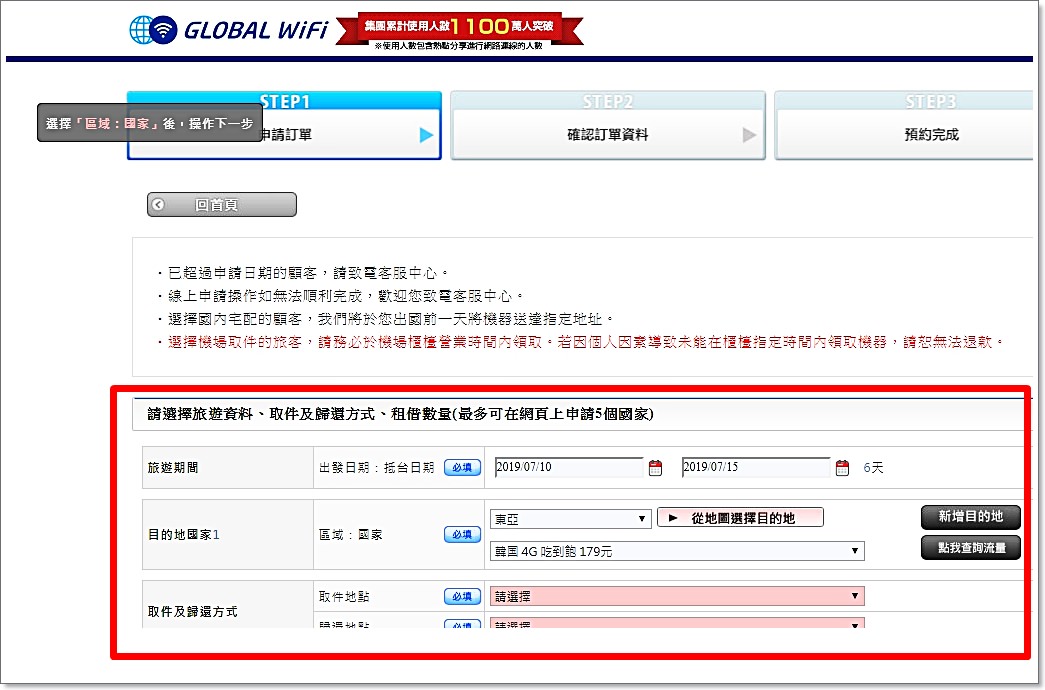The height and width of the screenshot is (690, 1045).
Task: Click the 目的地國家1 label
Action: [x=184, y=535]
